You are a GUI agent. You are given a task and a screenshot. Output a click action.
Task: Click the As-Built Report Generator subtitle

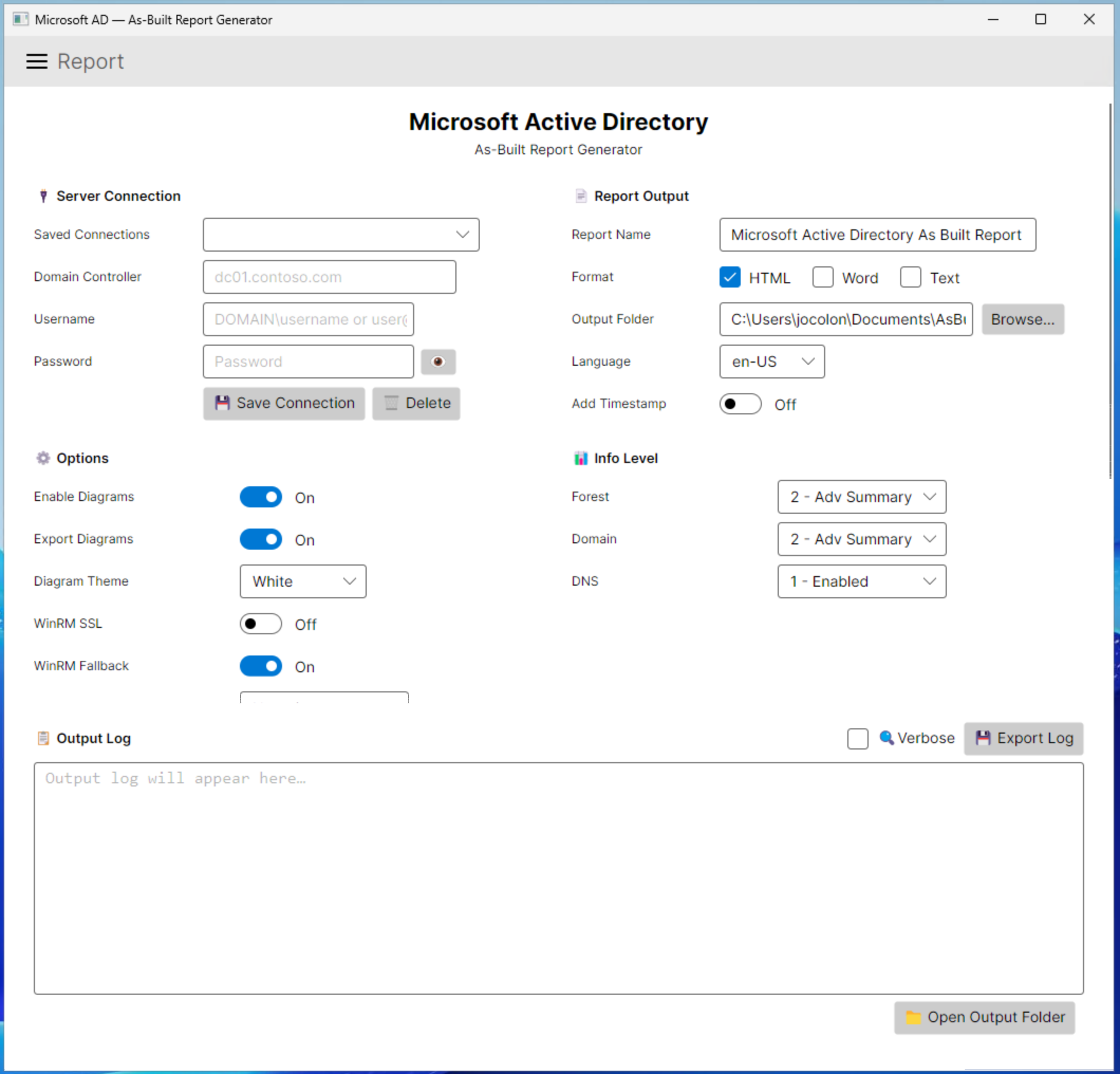click(558, 149)
